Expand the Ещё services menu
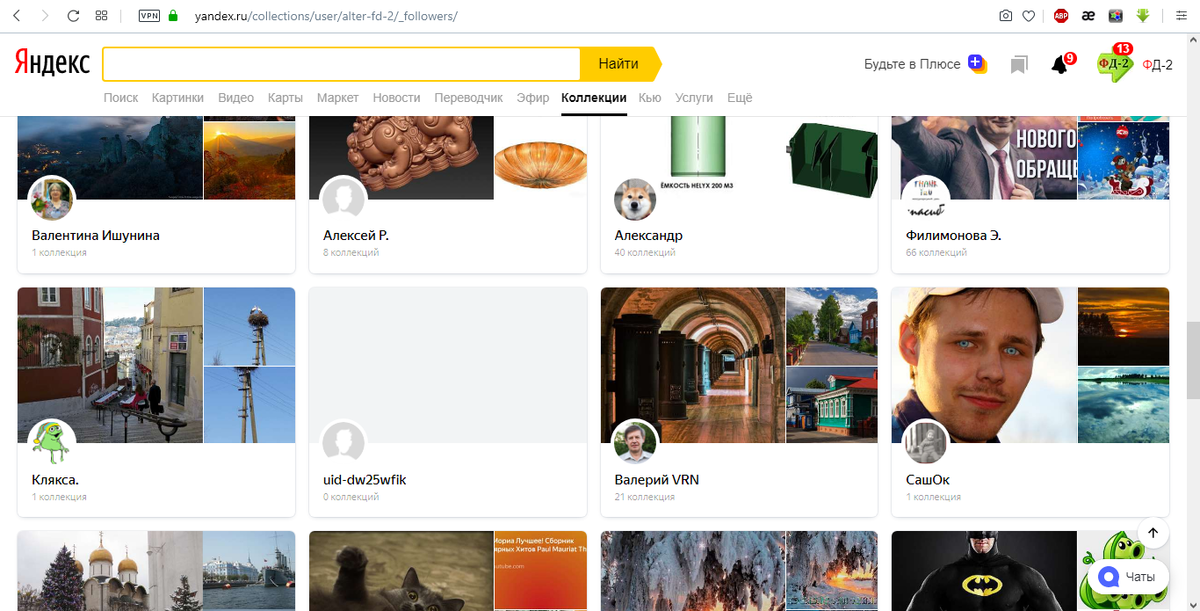 [x=740, y=98]
